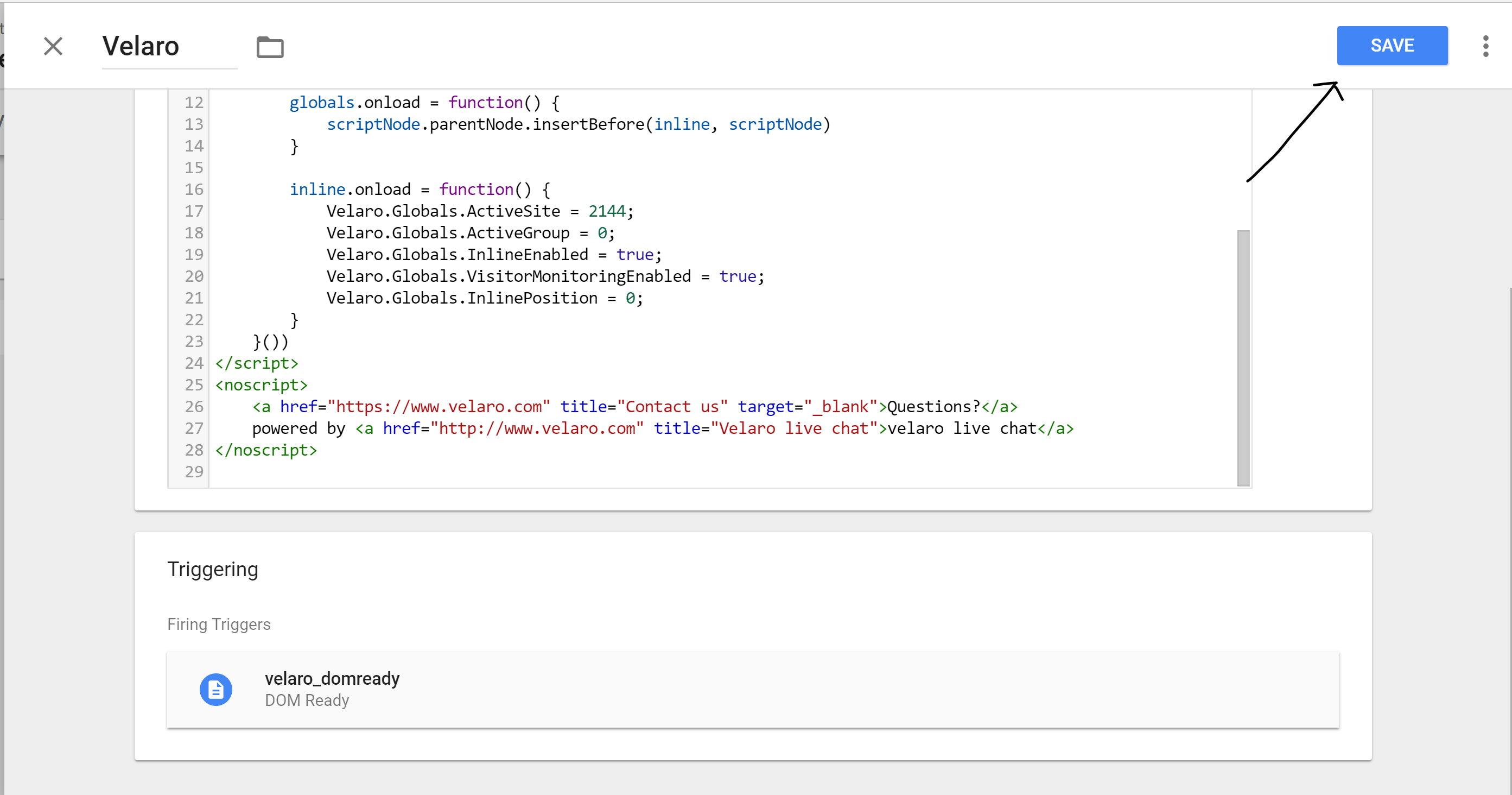Open the three-dot more actions menu

pyautogui.click(x=1485, y=46)
